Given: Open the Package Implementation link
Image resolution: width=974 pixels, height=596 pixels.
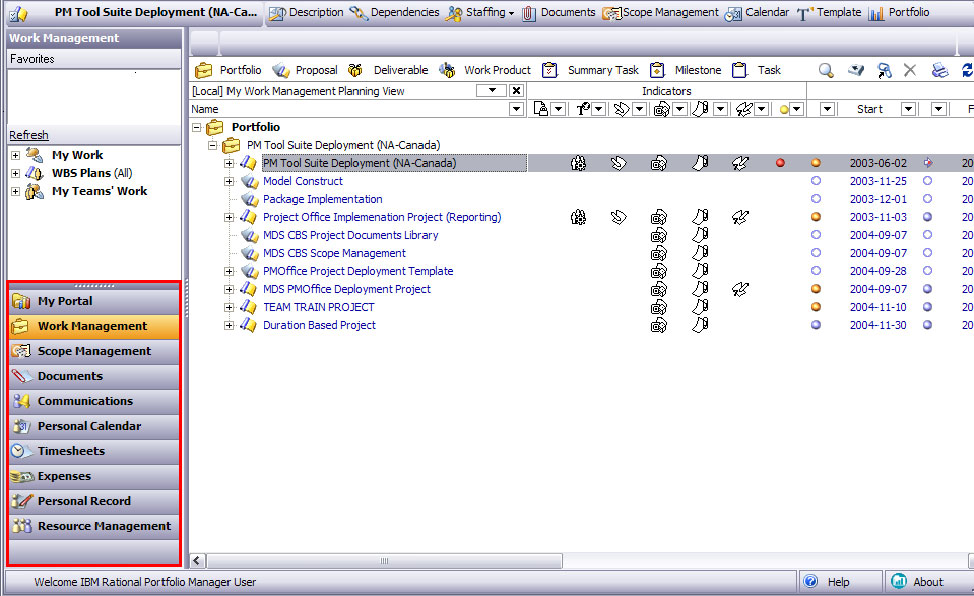Looking at the screenshot, I should (x=322, y=199).
